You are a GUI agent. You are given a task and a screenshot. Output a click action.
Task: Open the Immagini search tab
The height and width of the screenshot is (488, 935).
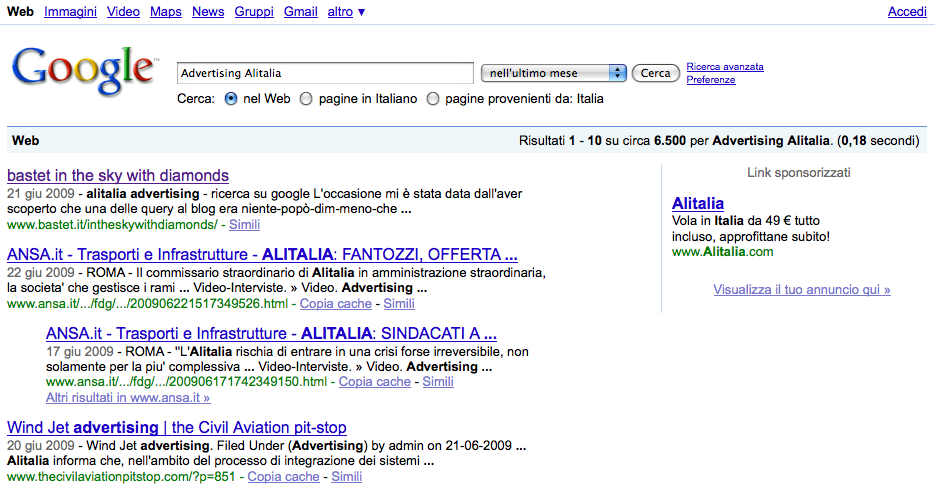tap(70, 11)
